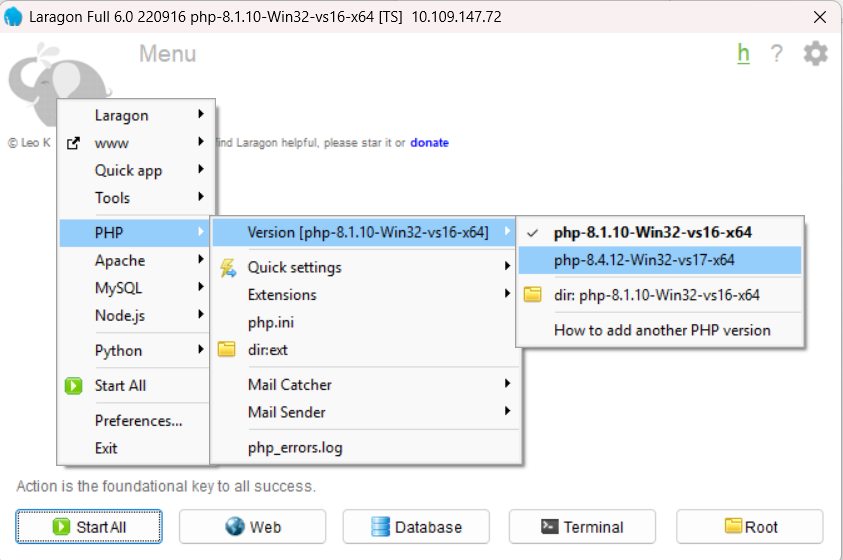The height and width of the screenshot is (560, 843).
Task: Open the MySQL submenu
Action: tap(118, 288)
